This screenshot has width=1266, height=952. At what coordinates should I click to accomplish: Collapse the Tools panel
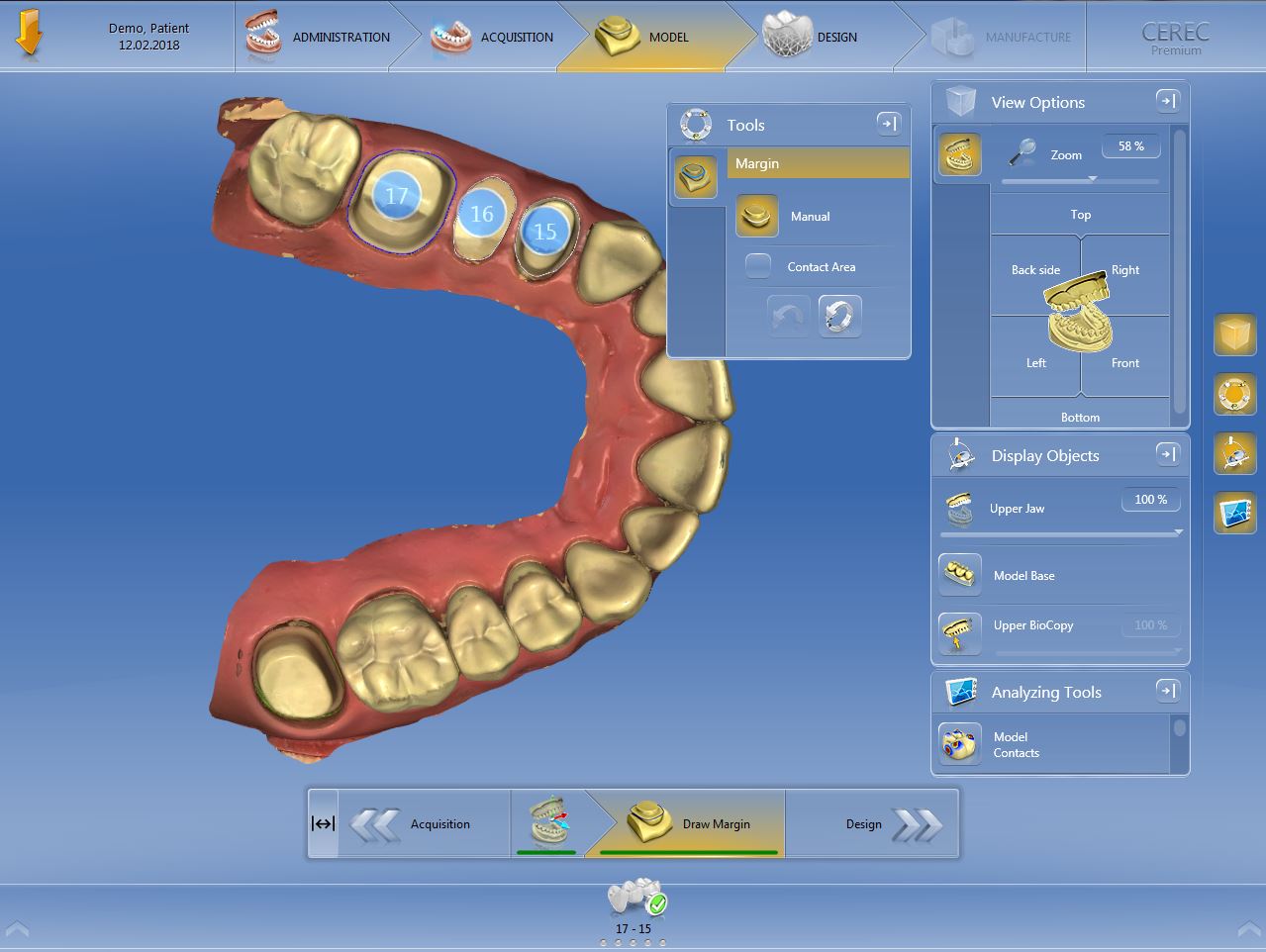coord(888,124)
